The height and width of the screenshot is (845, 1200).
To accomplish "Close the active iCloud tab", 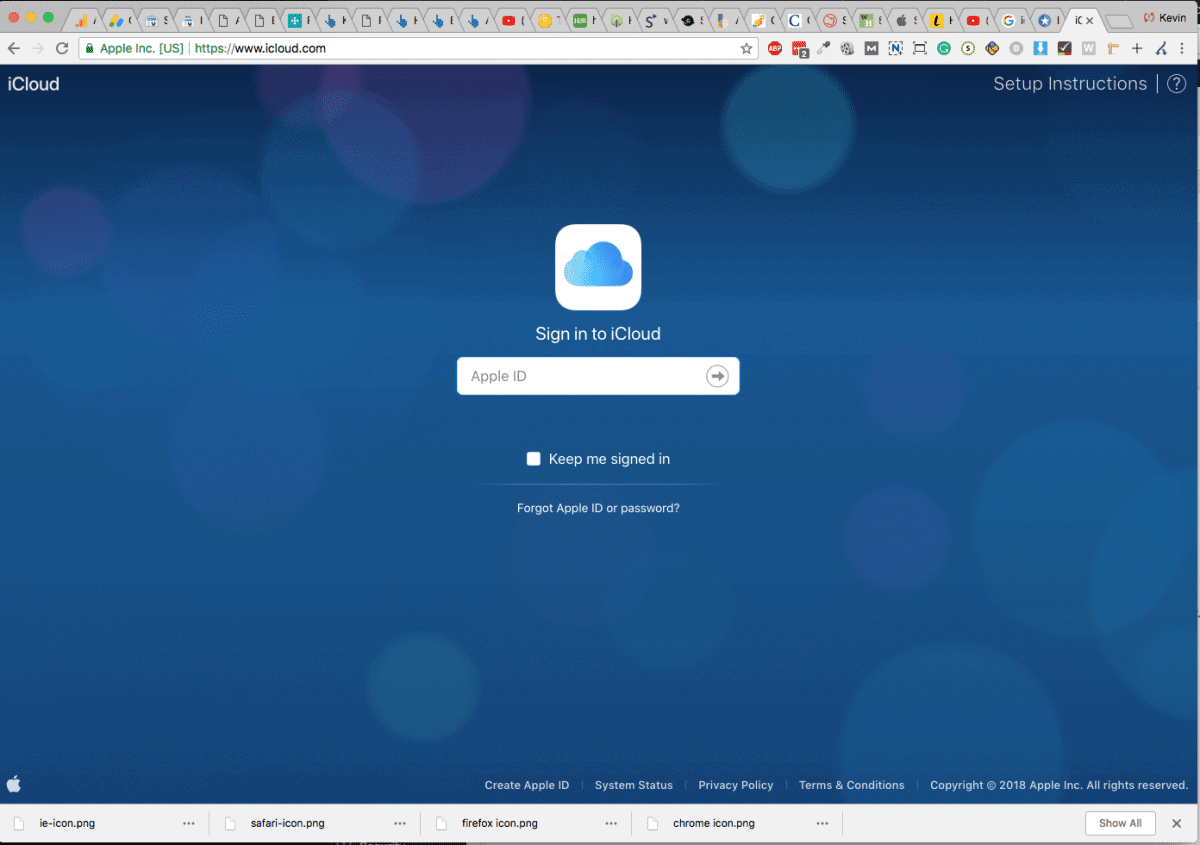I will [x=1090, y=20].
